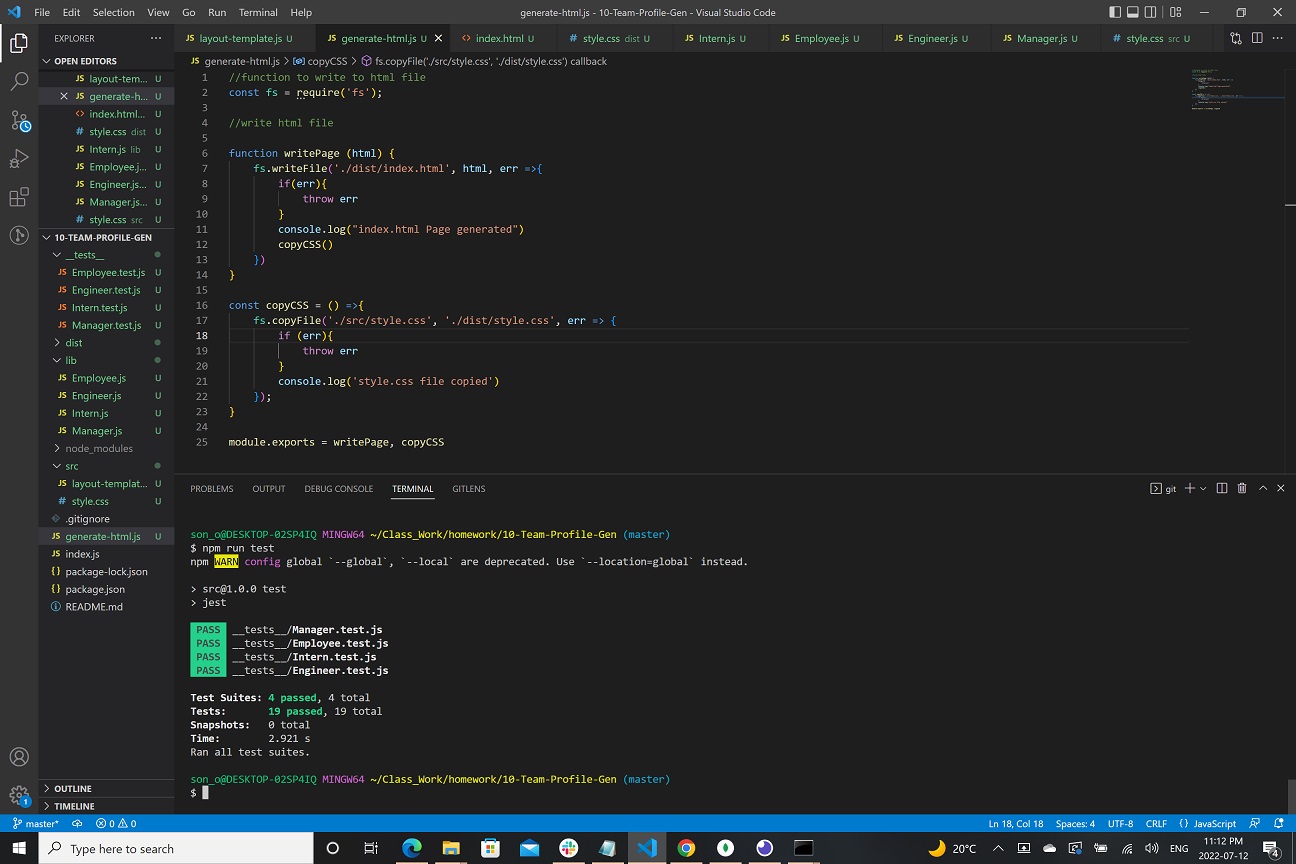Click the CRLF line-ending indicator
The height and width of the screenshot is (864, 1296).
click(x=1156, y=823)
